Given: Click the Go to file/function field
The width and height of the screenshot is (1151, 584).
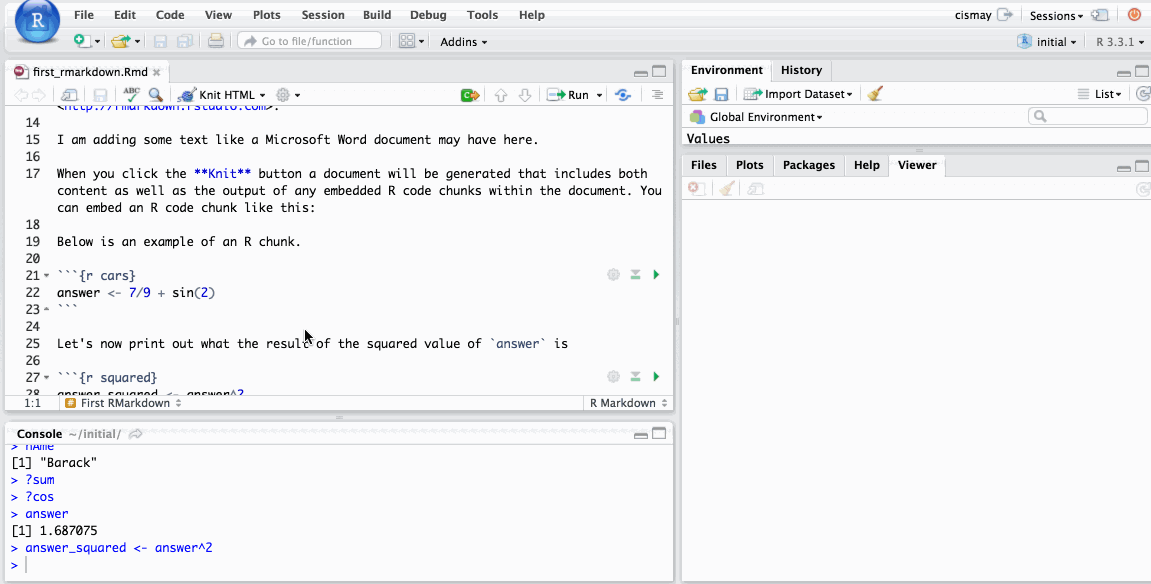Looking at the screenshot, I should [x=310, y=41].
